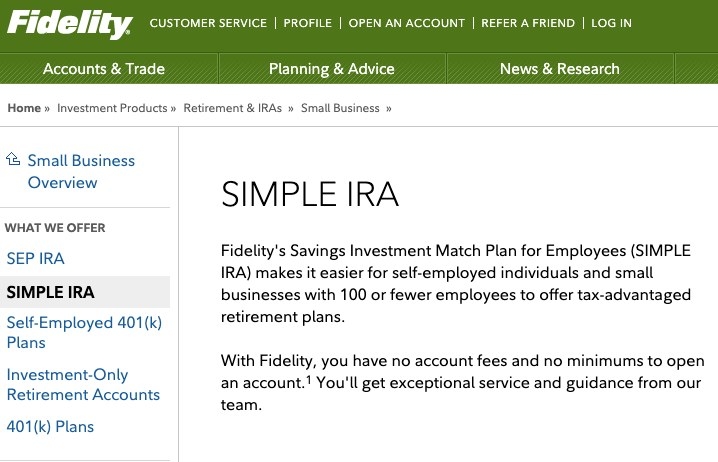Select SEP IRA in the sidebar

point(35,258)
